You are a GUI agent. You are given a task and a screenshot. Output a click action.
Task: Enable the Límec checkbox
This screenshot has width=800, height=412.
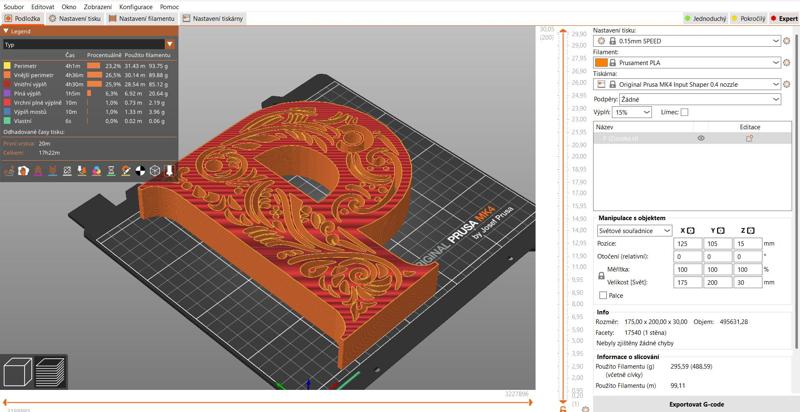point(684,112)
